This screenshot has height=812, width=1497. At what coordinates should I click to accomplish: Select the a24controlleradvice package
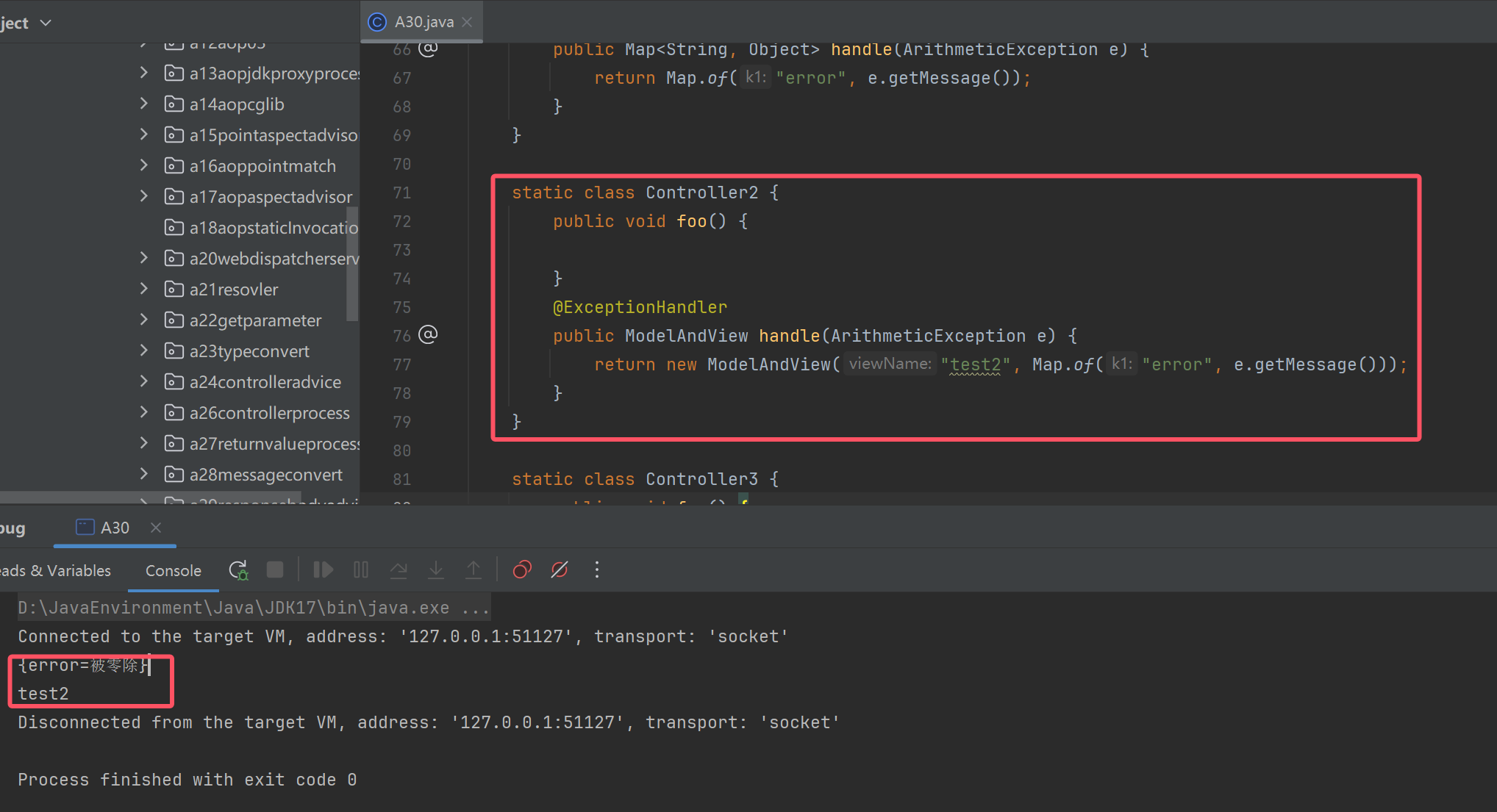(265, 382)
